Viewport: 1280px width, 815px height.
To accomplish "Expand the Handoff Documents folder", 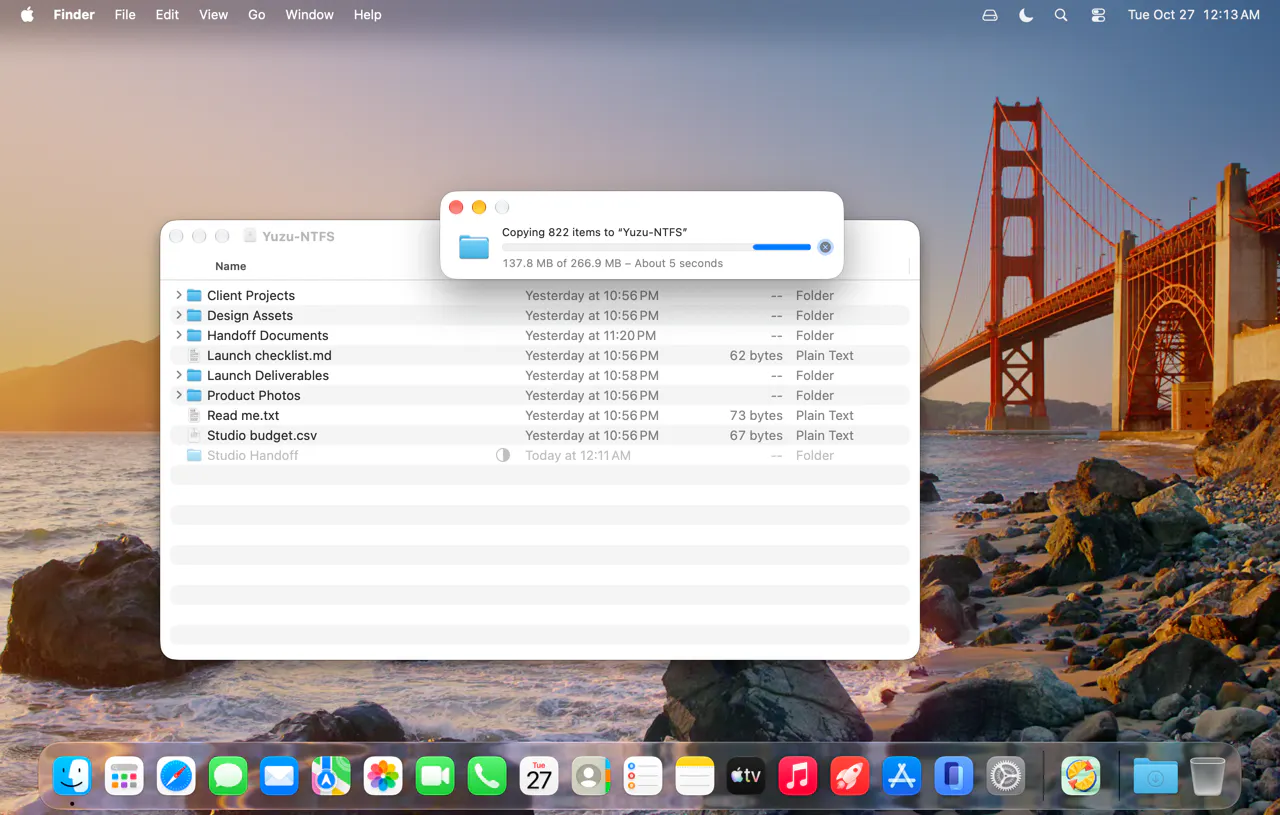I will (x=179, y=335).
